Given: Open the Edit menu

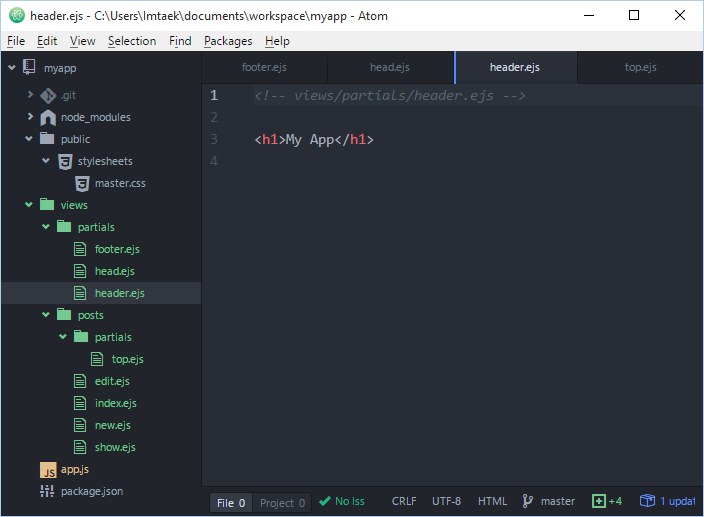Looking at the screenshot, I should (47, 41).
